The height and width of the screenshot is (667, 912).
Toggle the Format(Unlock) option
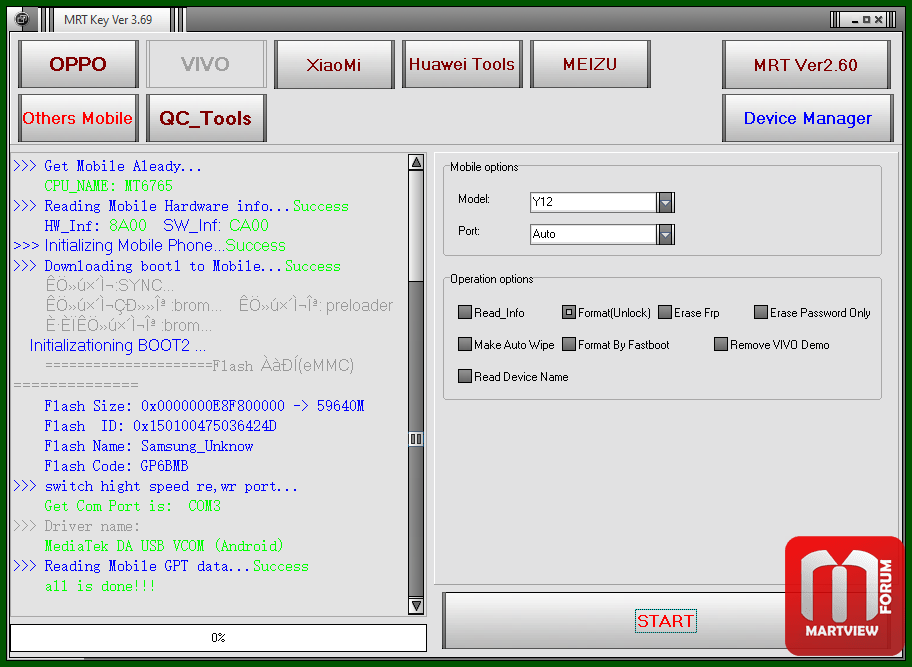(x=569, y=313)
